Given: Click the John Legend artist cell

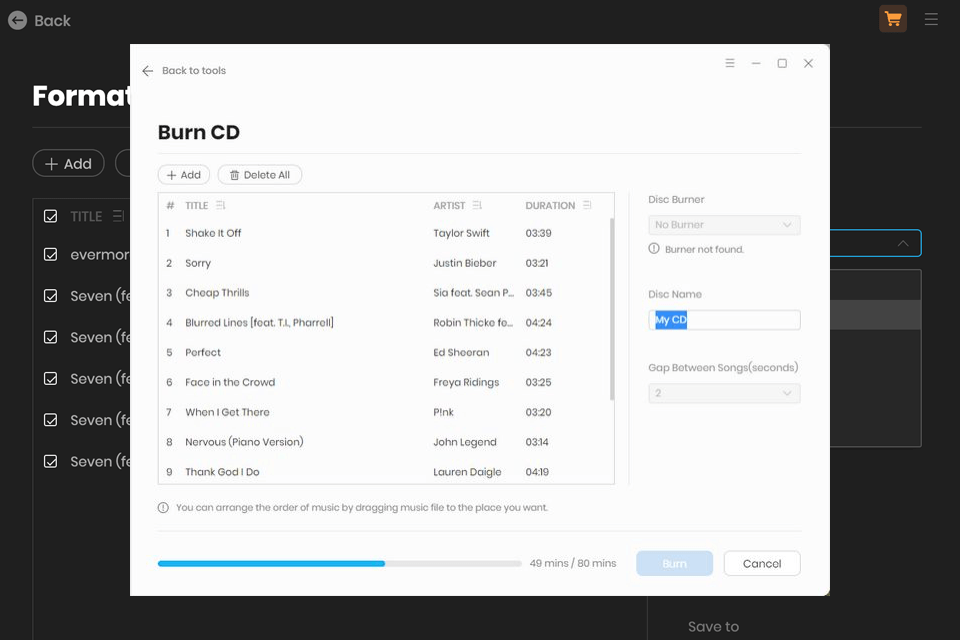Looking at the screenshot, I should coord(465,442).
